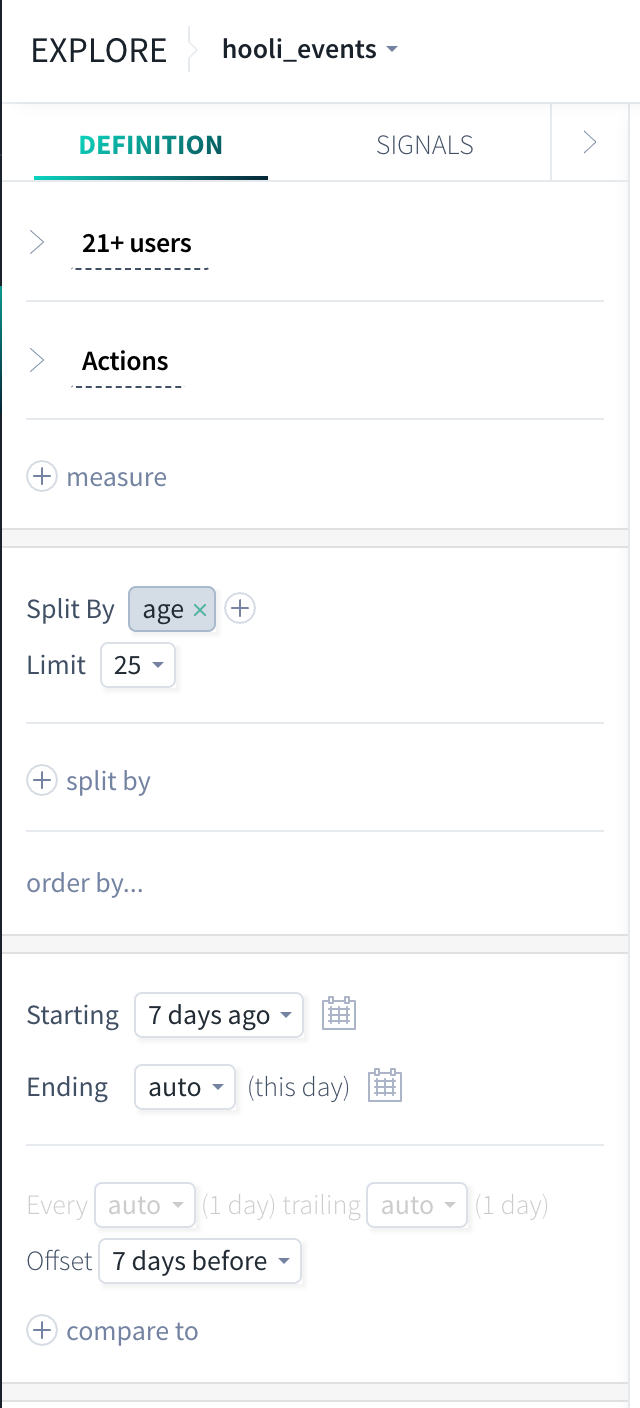Open the Starting date calendar picker
This screenshot has width=640, height=1408.
[x=339, y=1014]
